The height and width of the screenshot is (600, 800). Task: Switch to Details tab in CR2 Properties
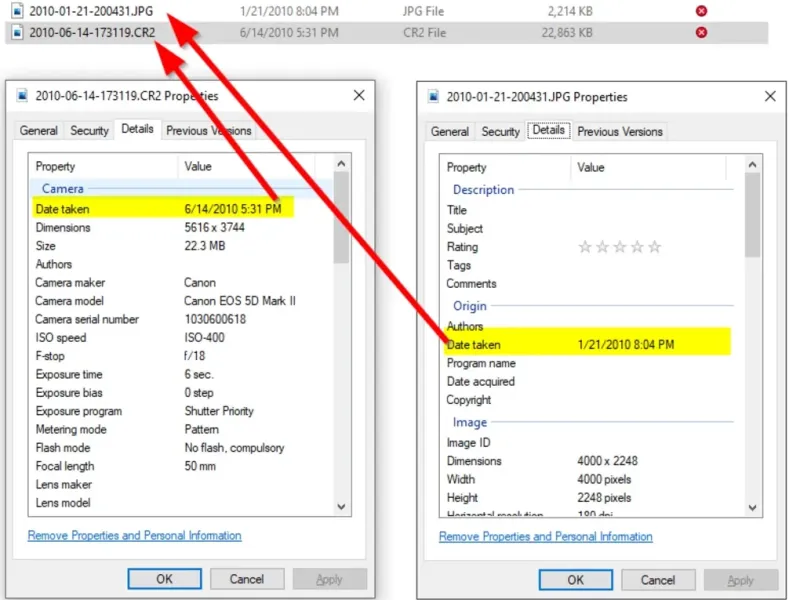pos(137,129)
